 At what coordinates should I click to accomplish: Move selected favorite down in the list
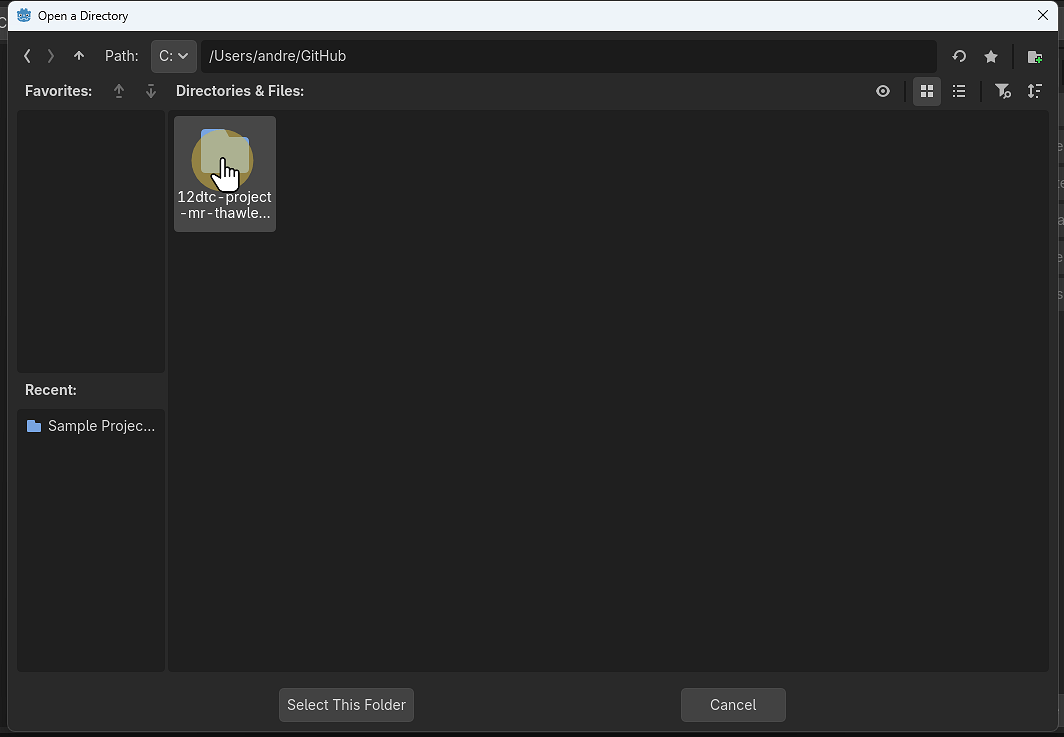point(150,91)
